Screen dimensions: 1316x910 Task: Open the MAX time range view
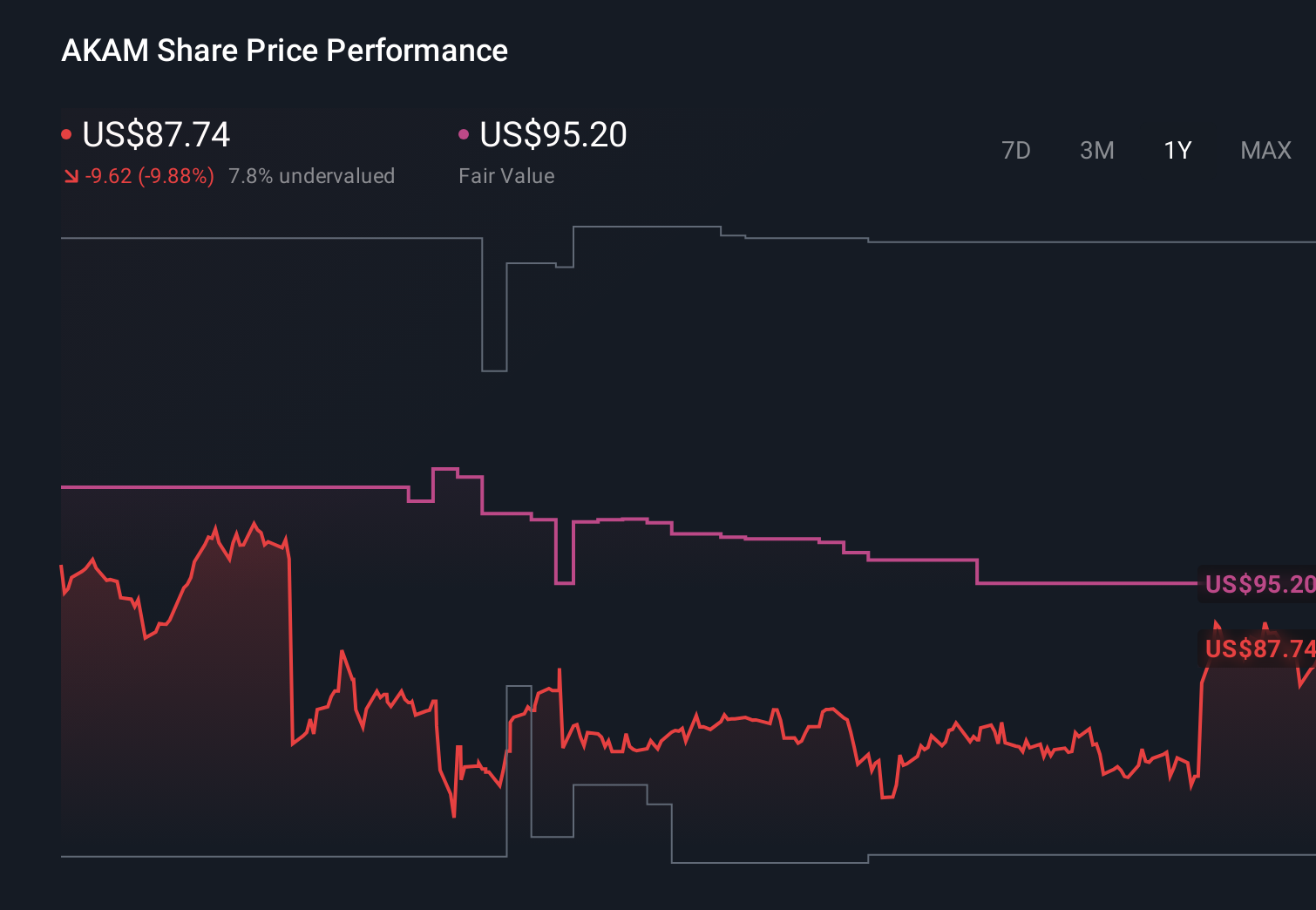point(1265,150)
